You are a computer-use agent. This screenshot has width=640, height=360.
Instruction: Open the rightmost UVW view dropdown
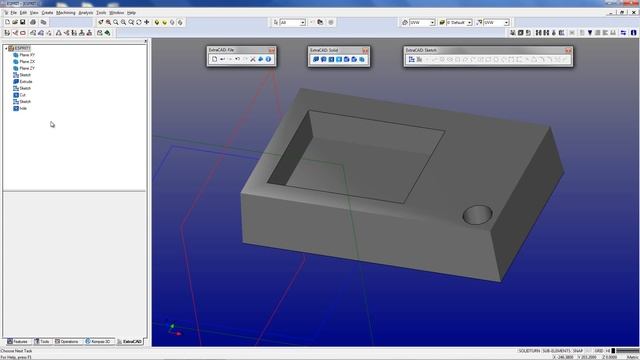pyautogui.click(x=506, y=22)
